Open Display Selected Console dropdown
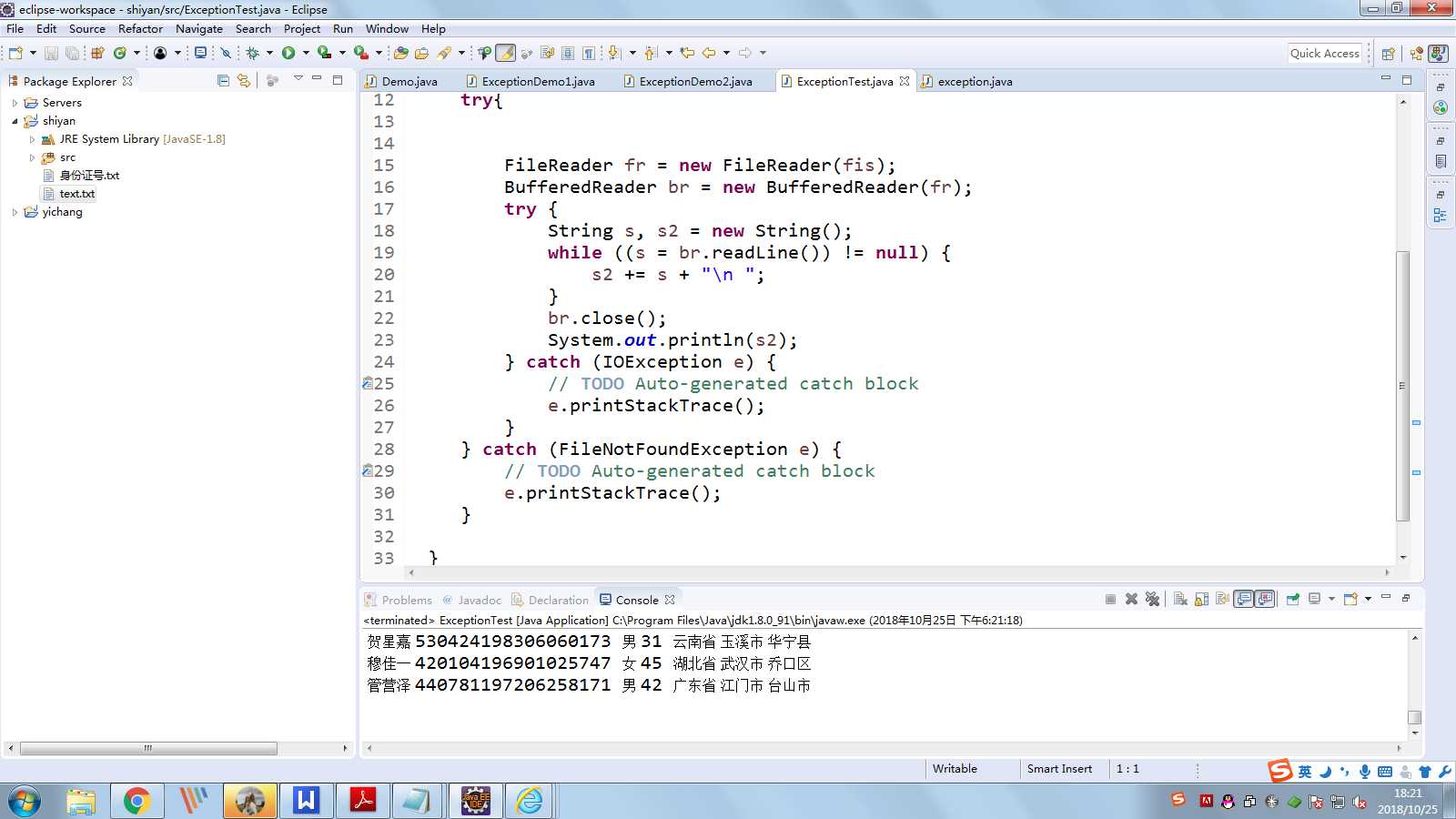This screenshot has width=1456, height=819. point(1331,599)
